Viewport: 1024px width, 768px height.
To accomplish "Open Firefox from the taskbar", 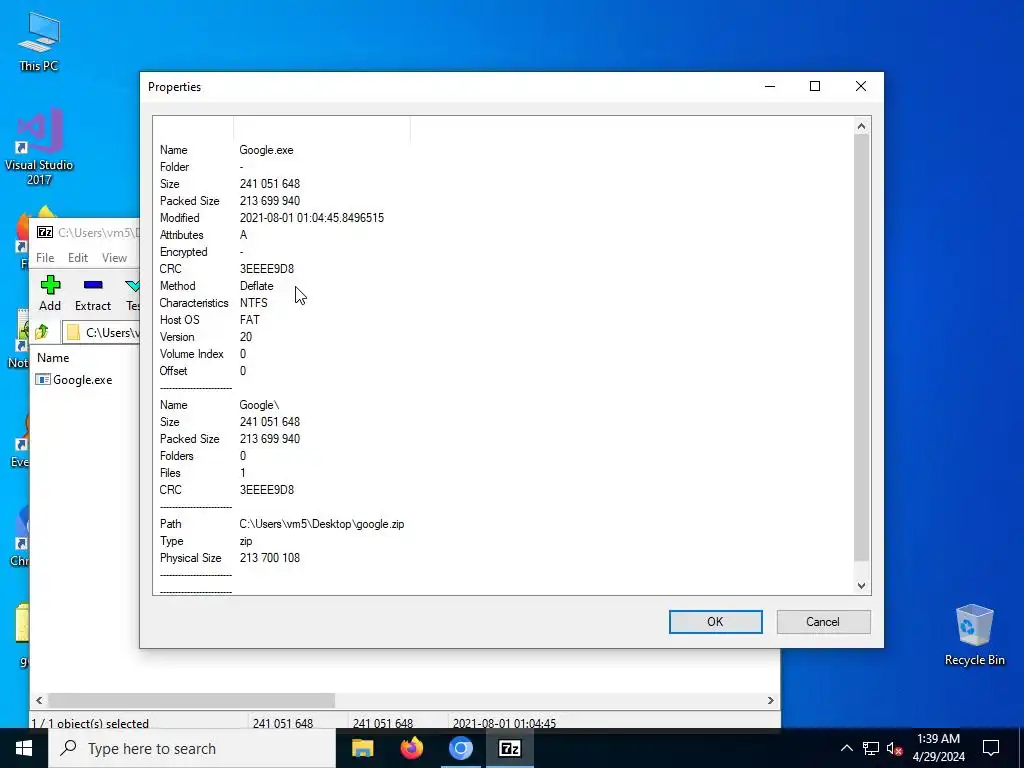I will point(411,748).
